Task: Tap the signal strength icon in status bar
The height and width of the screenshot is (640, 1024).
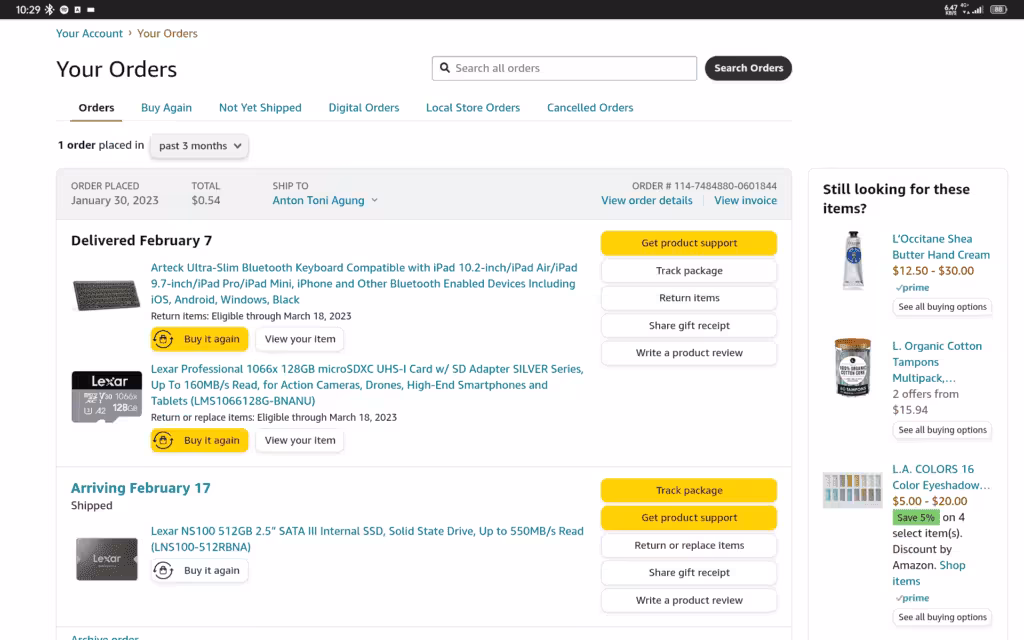Action: point(978,10)
